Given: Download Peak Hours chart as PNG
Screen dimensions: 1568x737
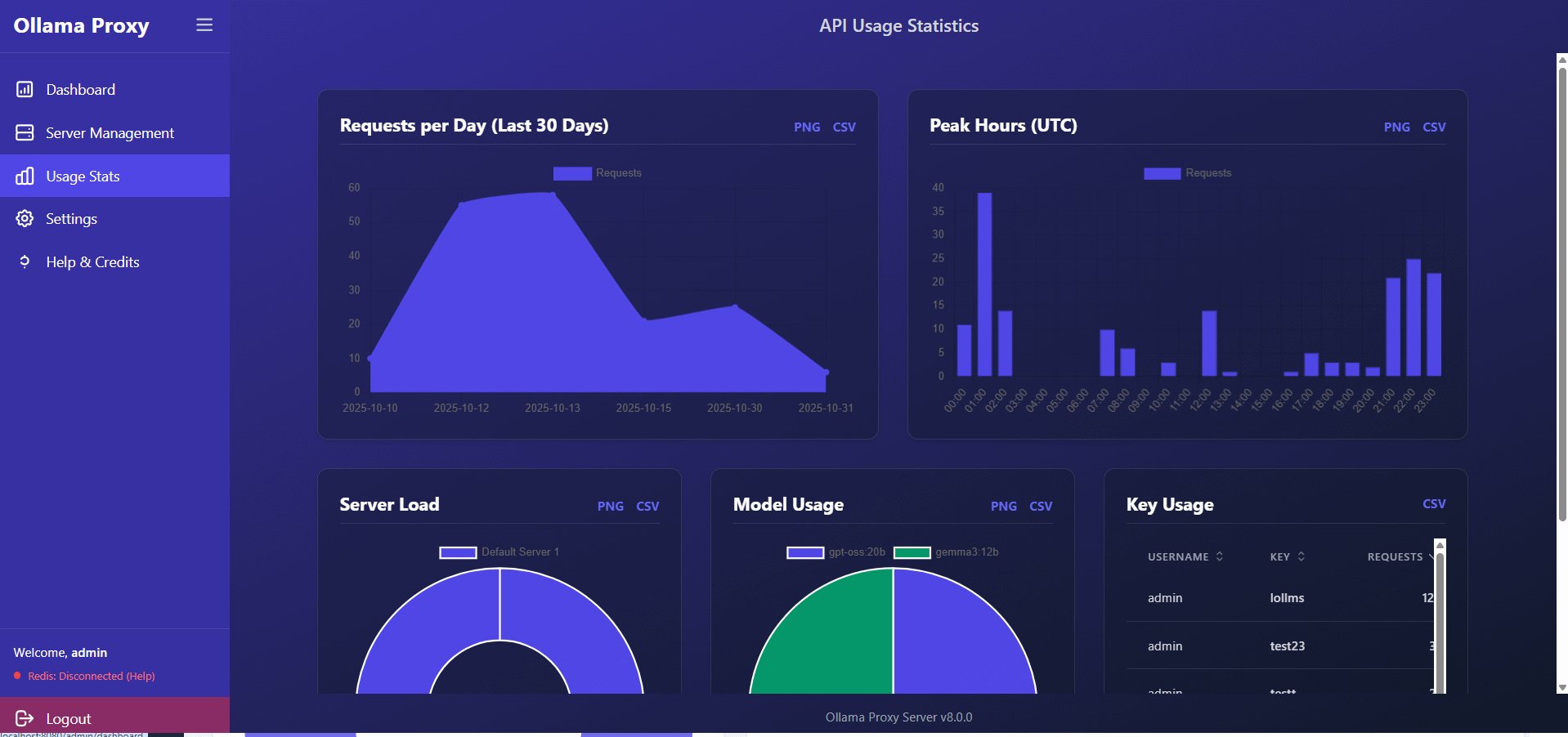Looking at the screenshot, I should click(1397, 127).
